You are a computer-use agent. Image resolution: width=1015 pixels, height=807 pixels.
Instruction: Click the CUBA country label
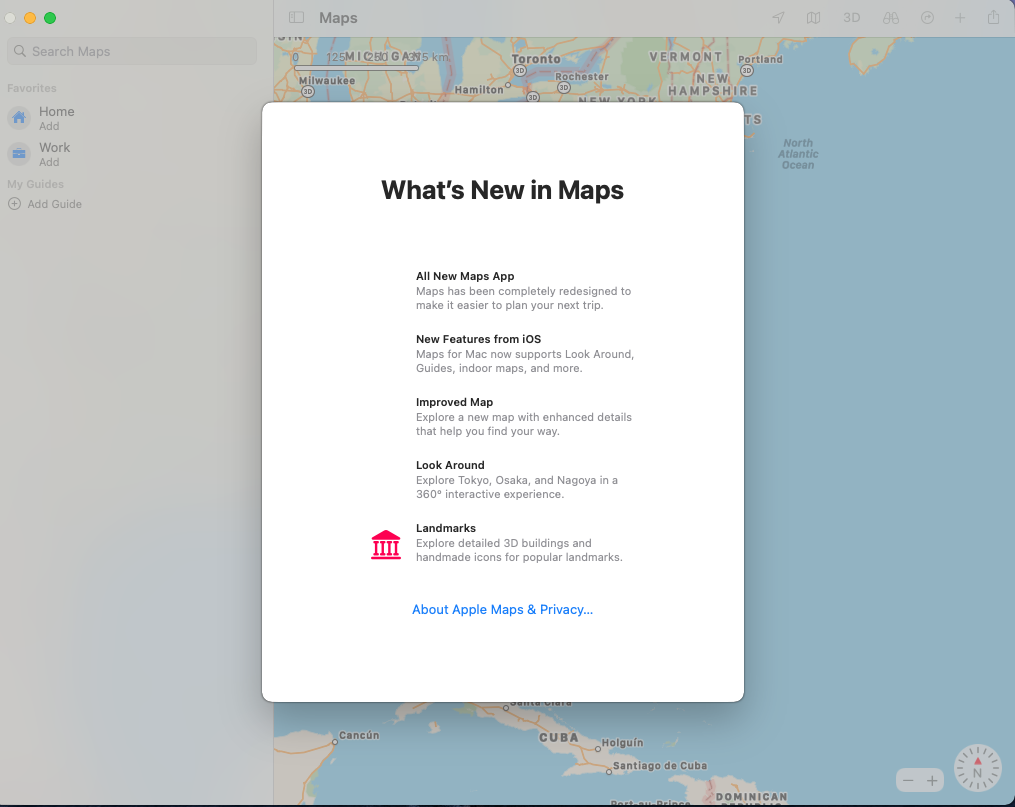click(x=559, y=738)
